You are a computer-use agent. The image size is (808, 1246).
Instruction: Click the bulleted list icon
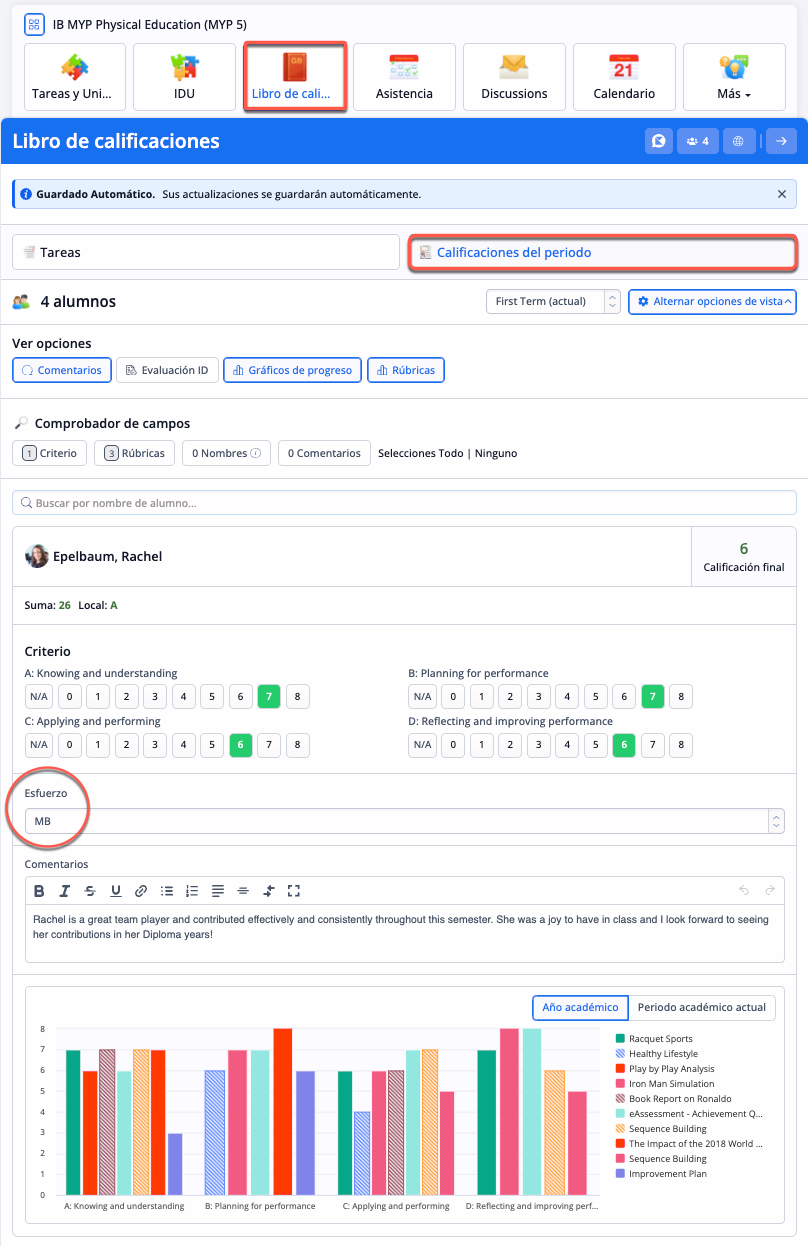point(167,890)
